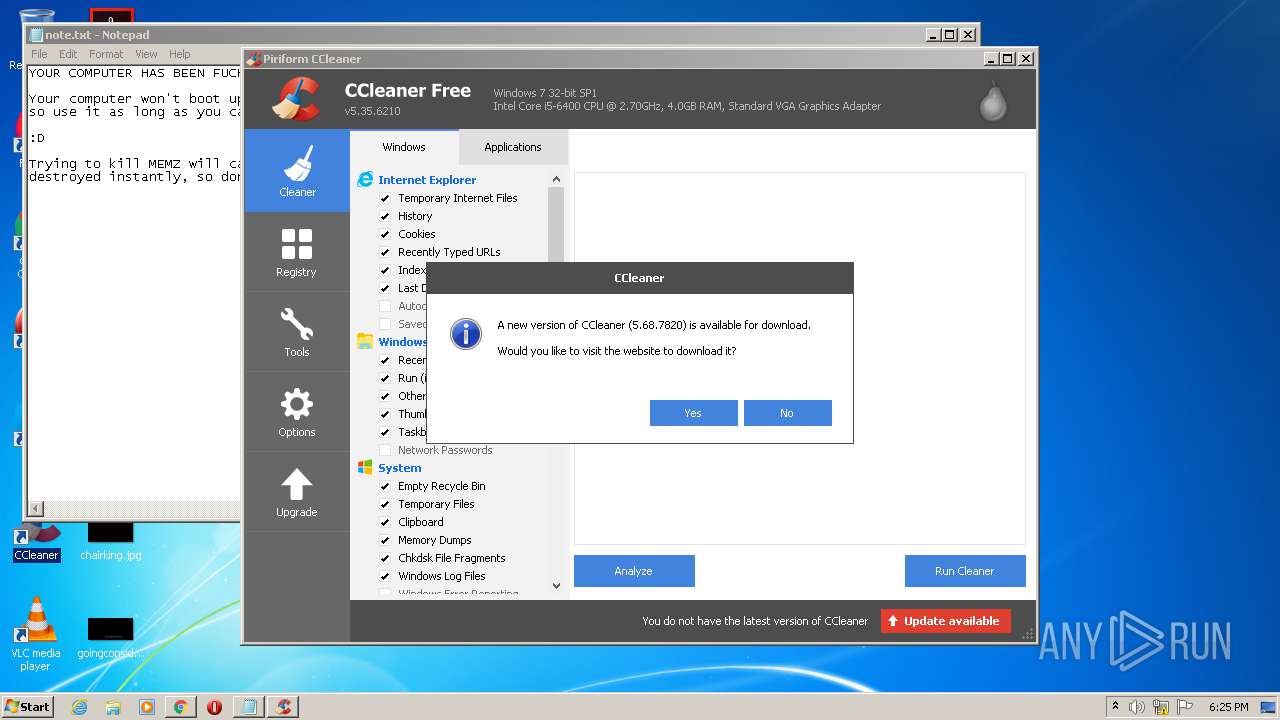The height and width of the screenshot is (720, 1280).
Task: Open Windows Explorer folder in taskbar
Action: [113, 707]
